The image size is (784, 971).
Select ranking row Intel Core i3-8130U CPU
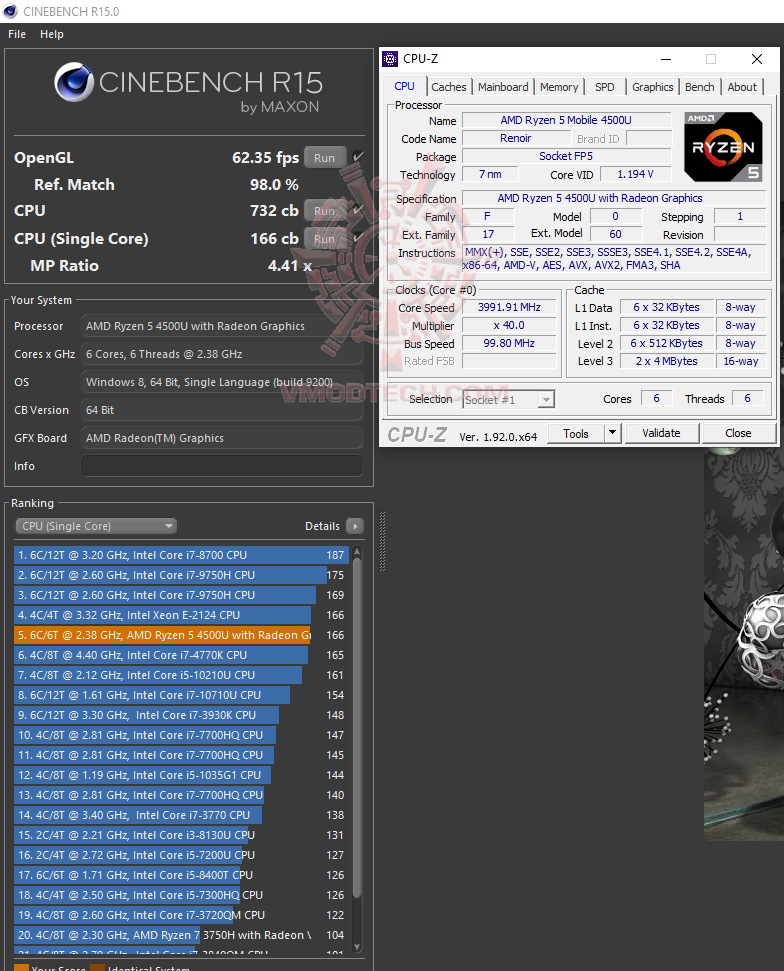pos(181,835)
